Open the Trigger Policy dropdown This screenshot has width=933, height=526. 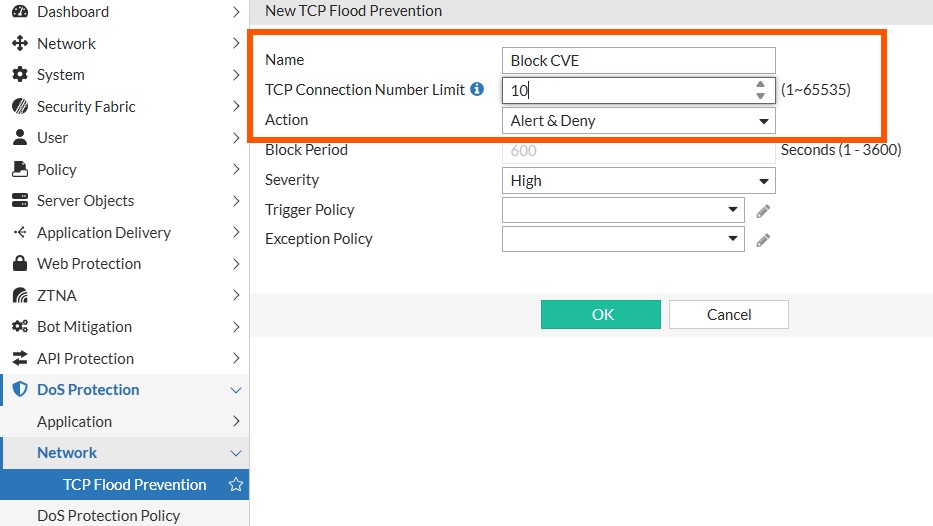pyautogui.click(x=623, y=210)
